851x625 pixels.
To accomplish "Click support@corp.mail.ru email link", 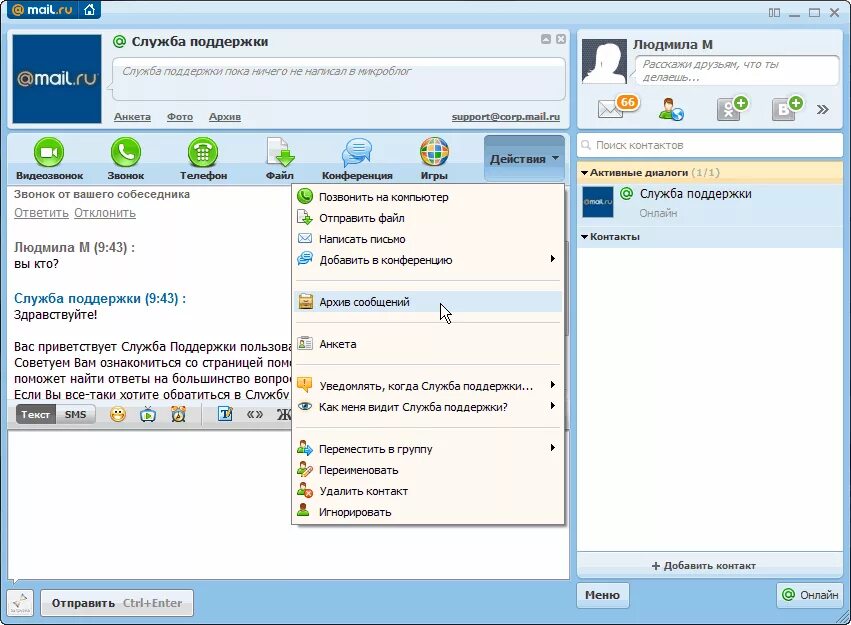I will [x=505, y=117].
